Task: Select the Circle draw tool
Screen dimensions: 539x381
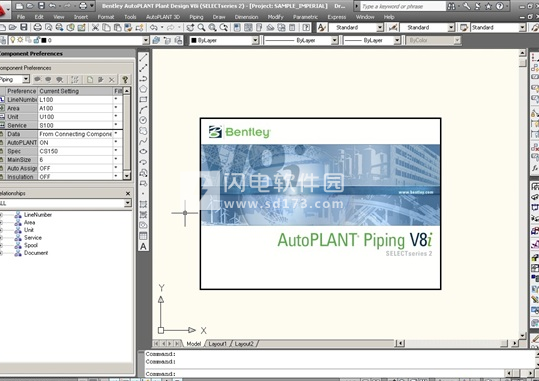Action: coord(143,120)
